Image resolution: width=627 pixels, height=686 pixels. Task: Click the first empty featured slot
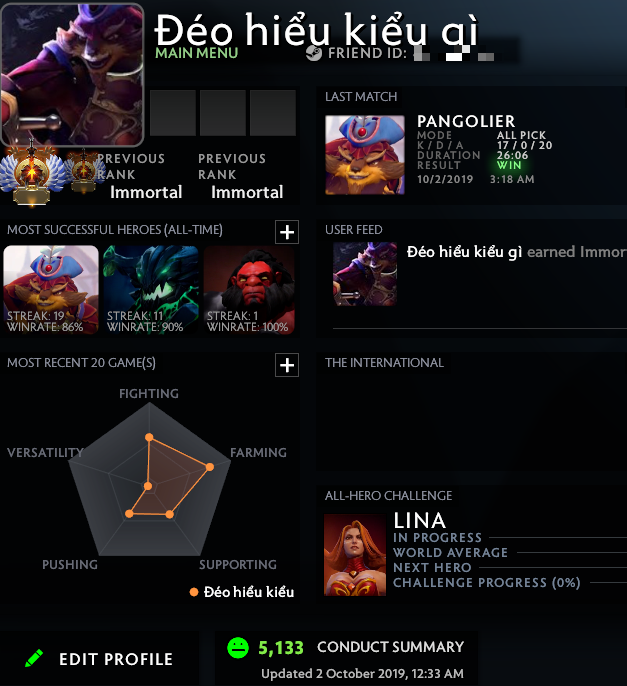pos(173,113)
